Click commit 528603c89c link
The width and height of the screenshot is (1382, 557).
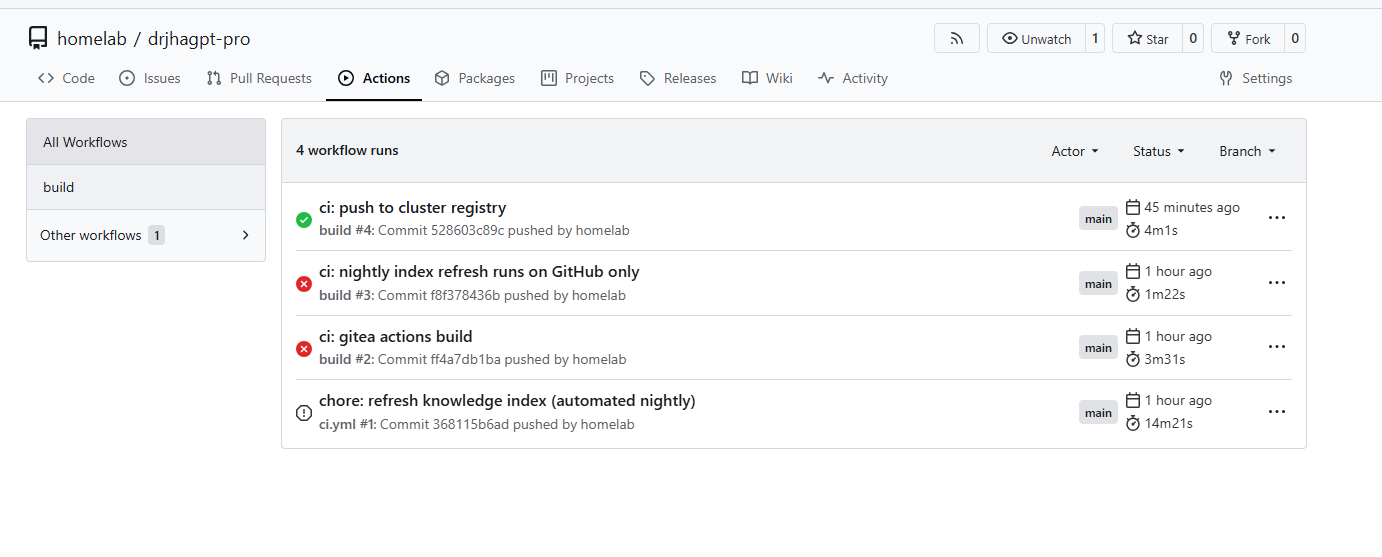[468, 231]
